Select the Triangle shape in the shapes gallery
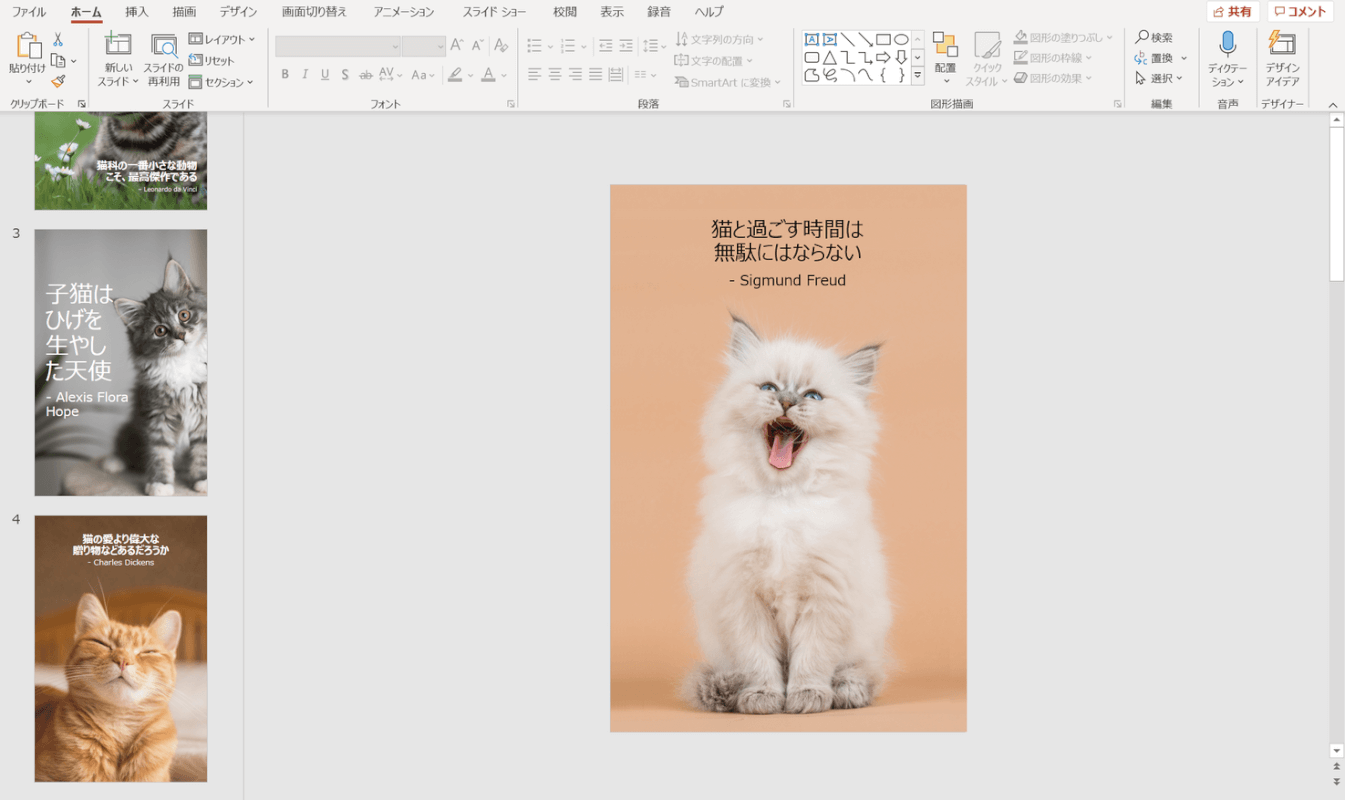Screen dimensions: 1345x800 [x=830, y=57]
